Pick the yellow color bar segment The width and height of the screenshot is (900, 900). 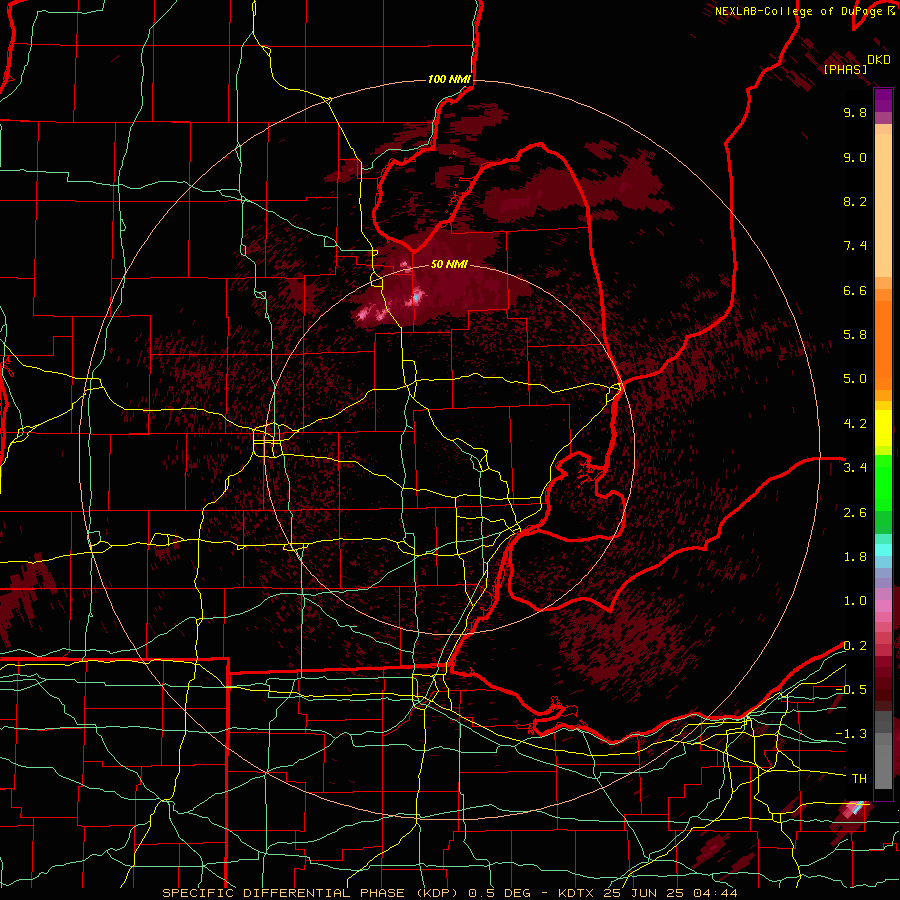click(883, 428)
